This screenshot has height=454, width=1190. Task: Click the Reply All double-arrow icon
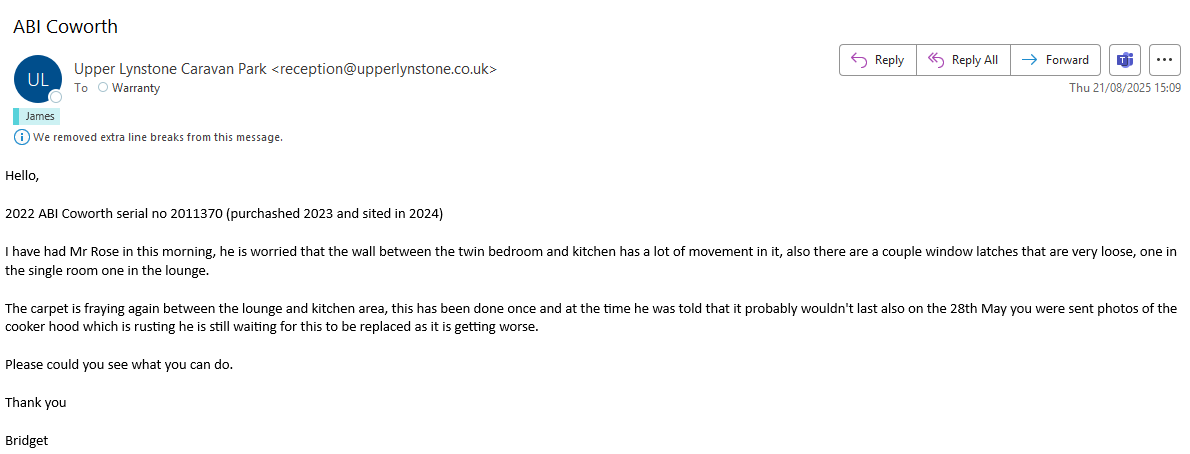coord(936,60)
